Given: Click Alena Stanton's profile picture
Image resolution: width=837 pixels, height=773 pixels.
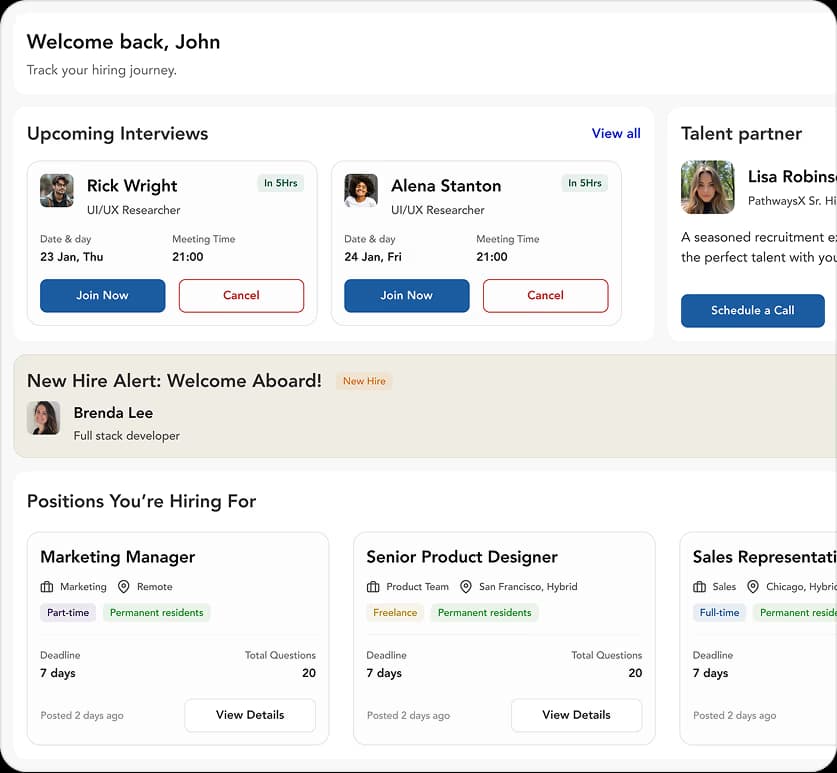Looking at the screenshot, I should click(x=361, y=189).
